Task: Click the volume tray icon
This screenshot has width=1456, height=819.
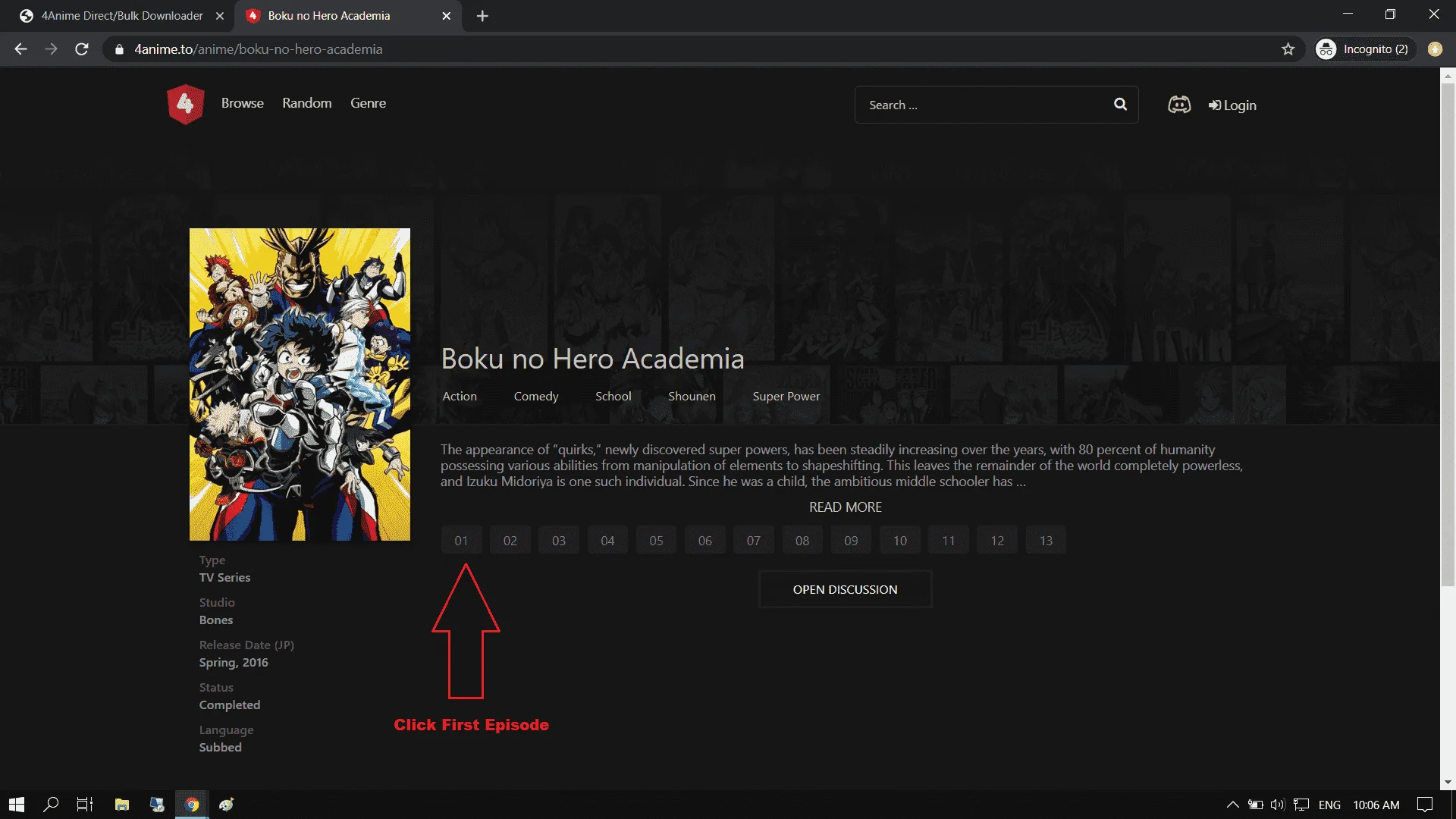Action: (1278, 805)
